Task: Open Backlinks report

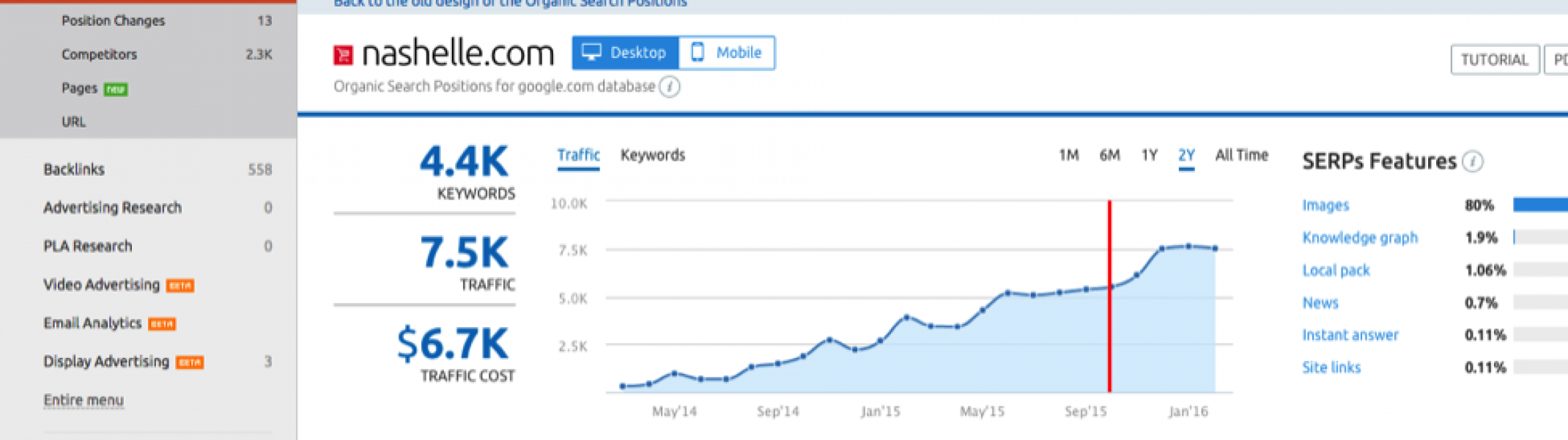Action: 74,169
